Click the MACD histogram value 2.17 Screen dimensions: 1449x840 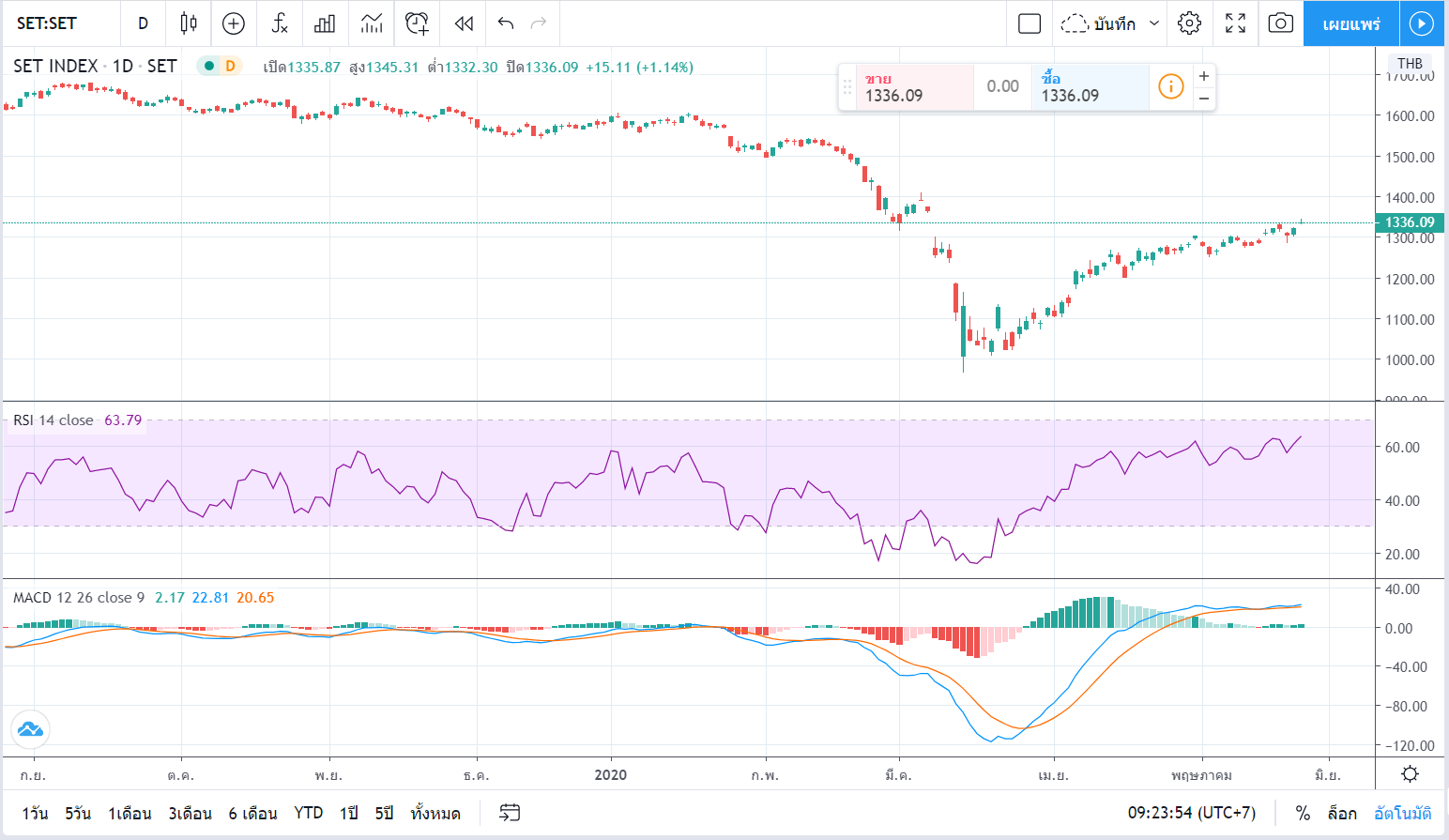[x=170, y=597]
